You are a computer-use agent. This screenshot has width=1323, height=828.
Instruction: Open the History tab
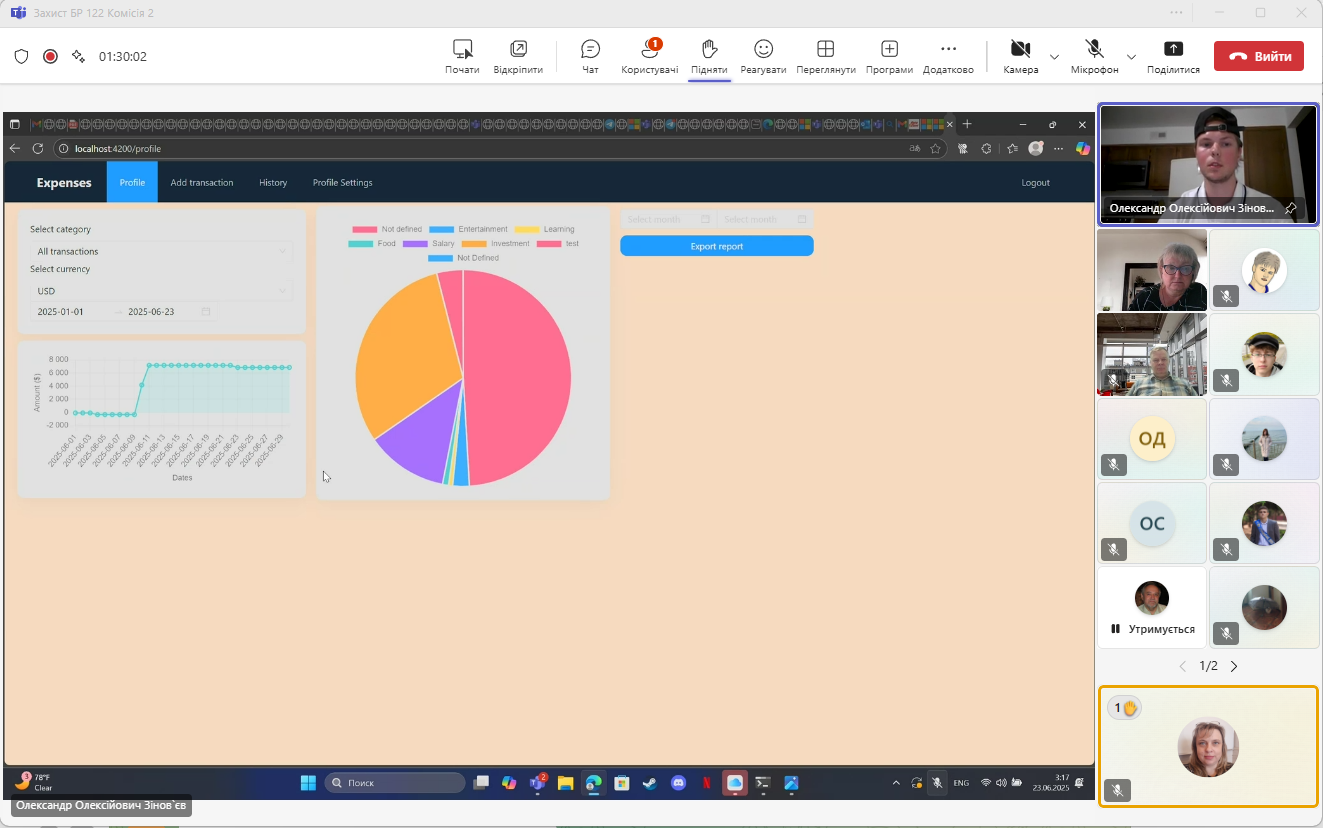coord(273,182)
